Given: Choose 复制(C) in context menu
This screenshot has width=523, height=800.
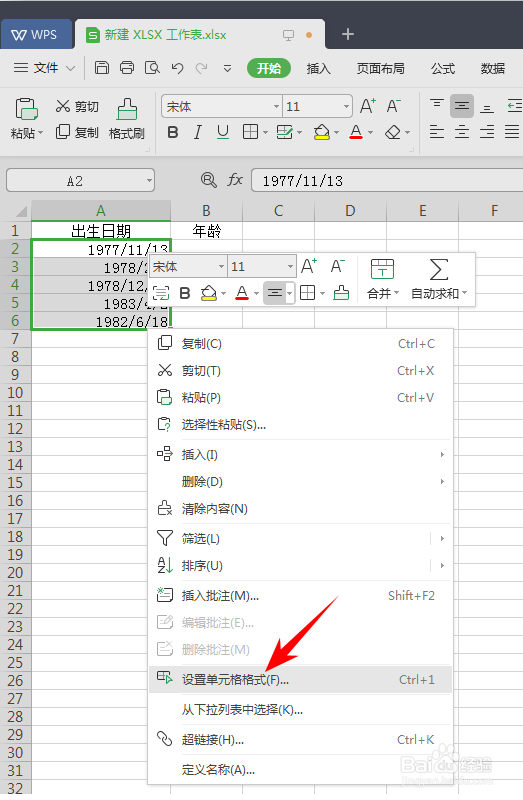Looking at the screenshot, I should pyautogui.click(x=300, y=343).
